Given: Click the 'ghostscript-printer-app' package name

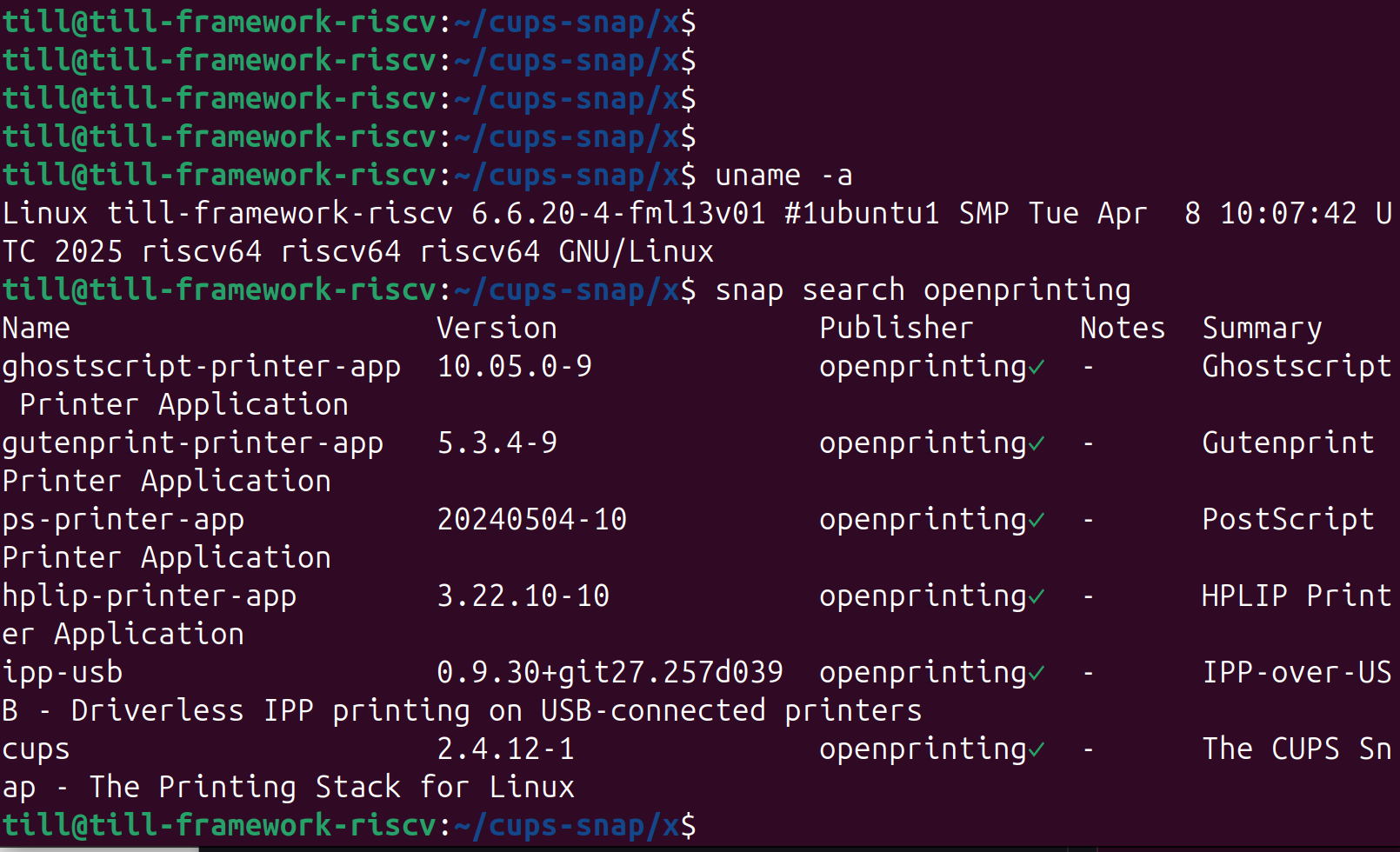Looking at the screenshot, I should point(202,367).
